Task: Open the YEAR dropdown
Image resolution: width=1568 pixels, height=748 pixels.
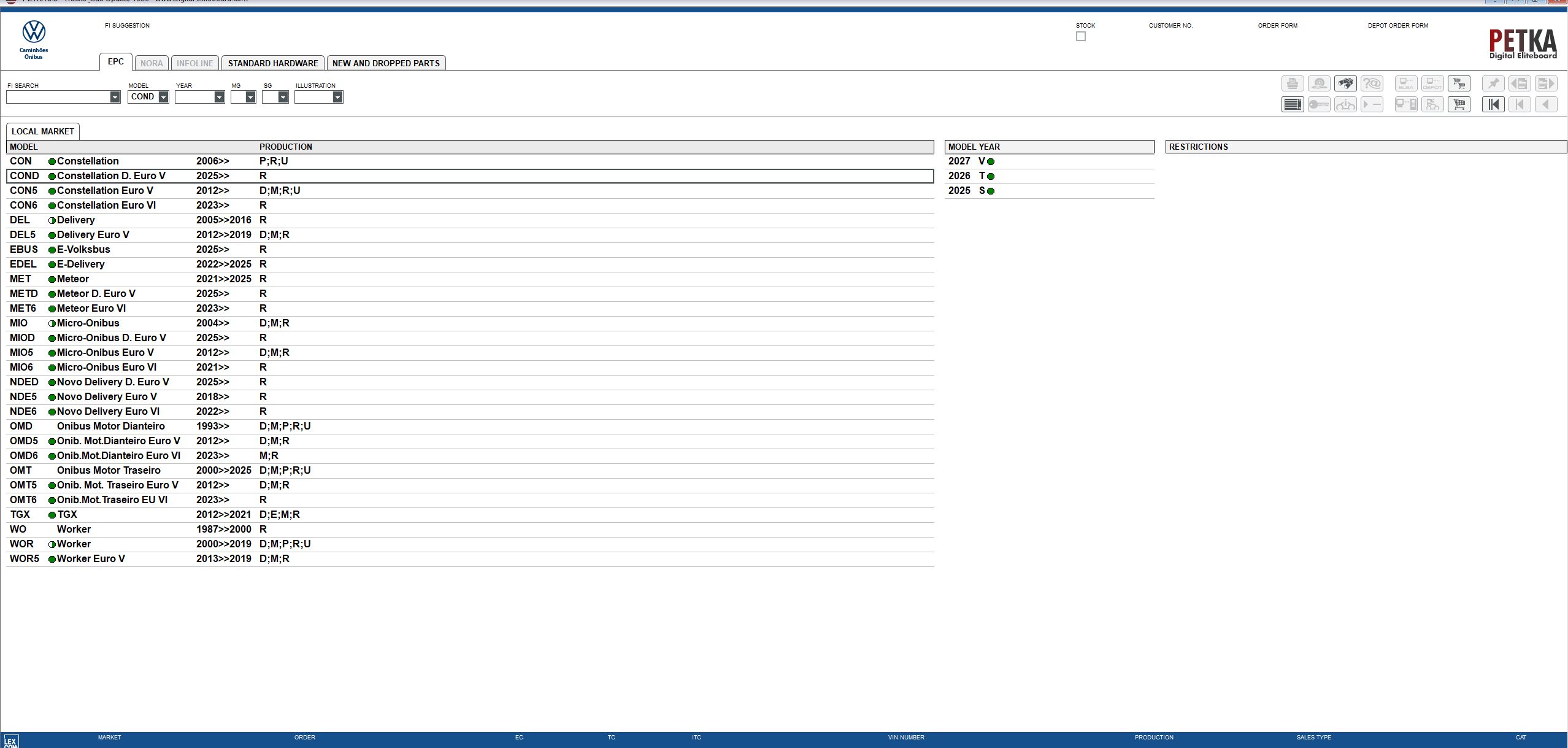Action: coord(219,96)
